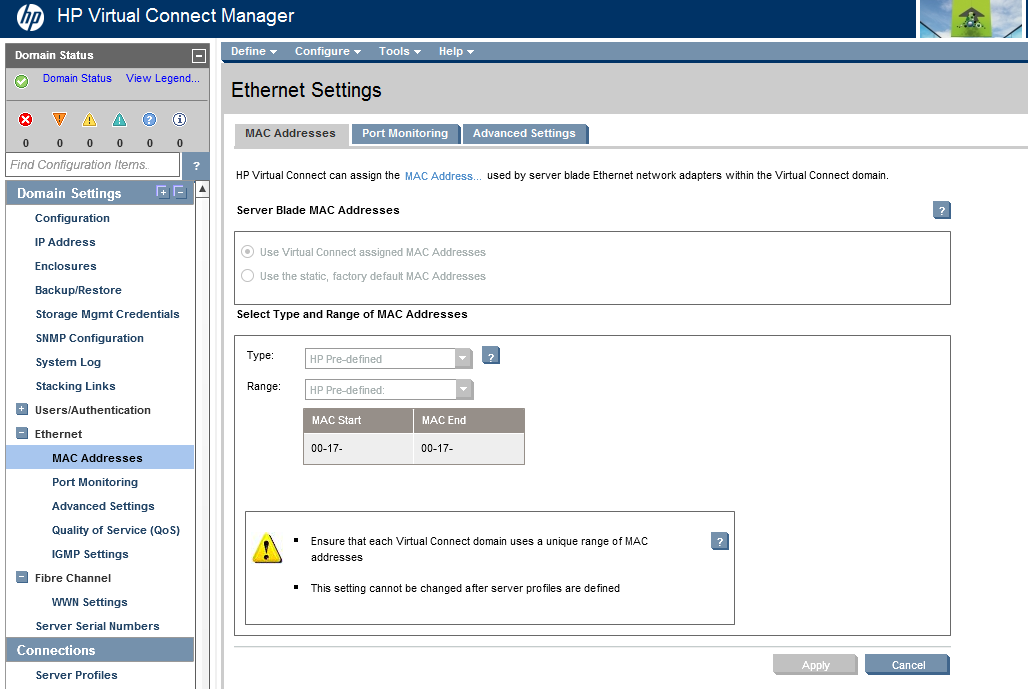This screenshot has height=689, width=1028.
Task: Collapse the Ethernet tree node
Action: [22, 433]
